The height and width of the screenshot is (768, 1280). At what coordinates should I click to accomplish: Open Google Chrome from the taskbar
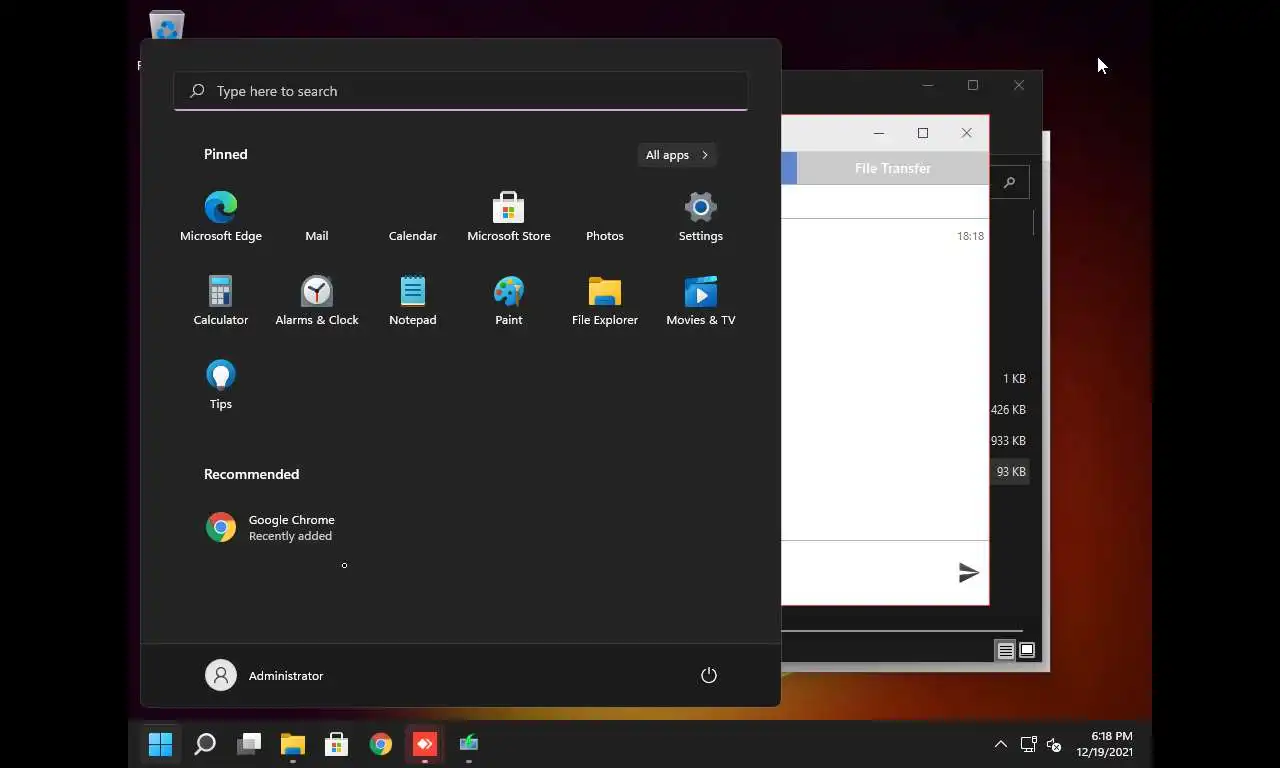(380, 744)
